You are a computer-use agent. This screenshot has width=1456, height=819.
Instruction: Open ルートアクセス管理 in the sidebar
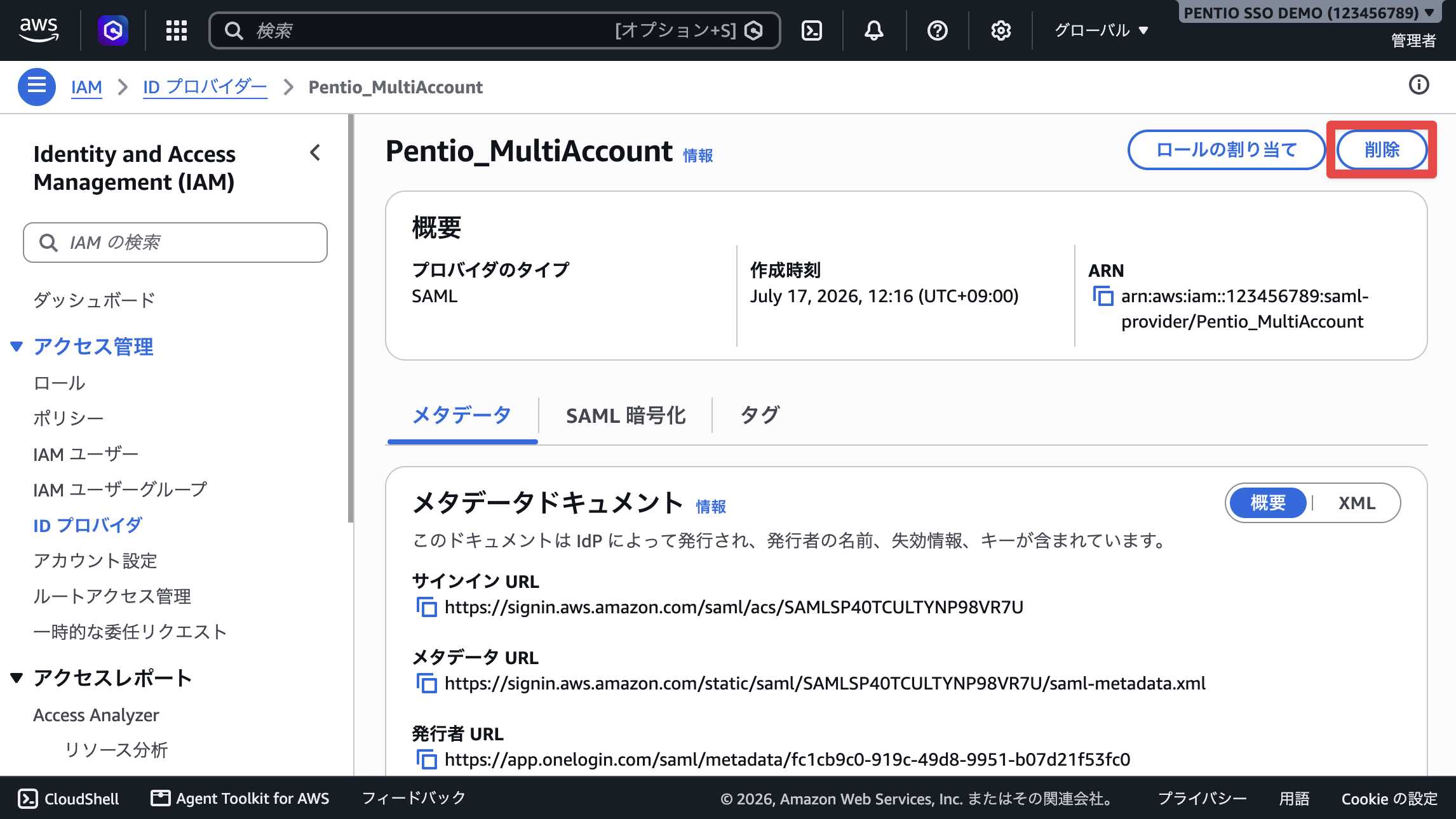(x=112, y=596)
